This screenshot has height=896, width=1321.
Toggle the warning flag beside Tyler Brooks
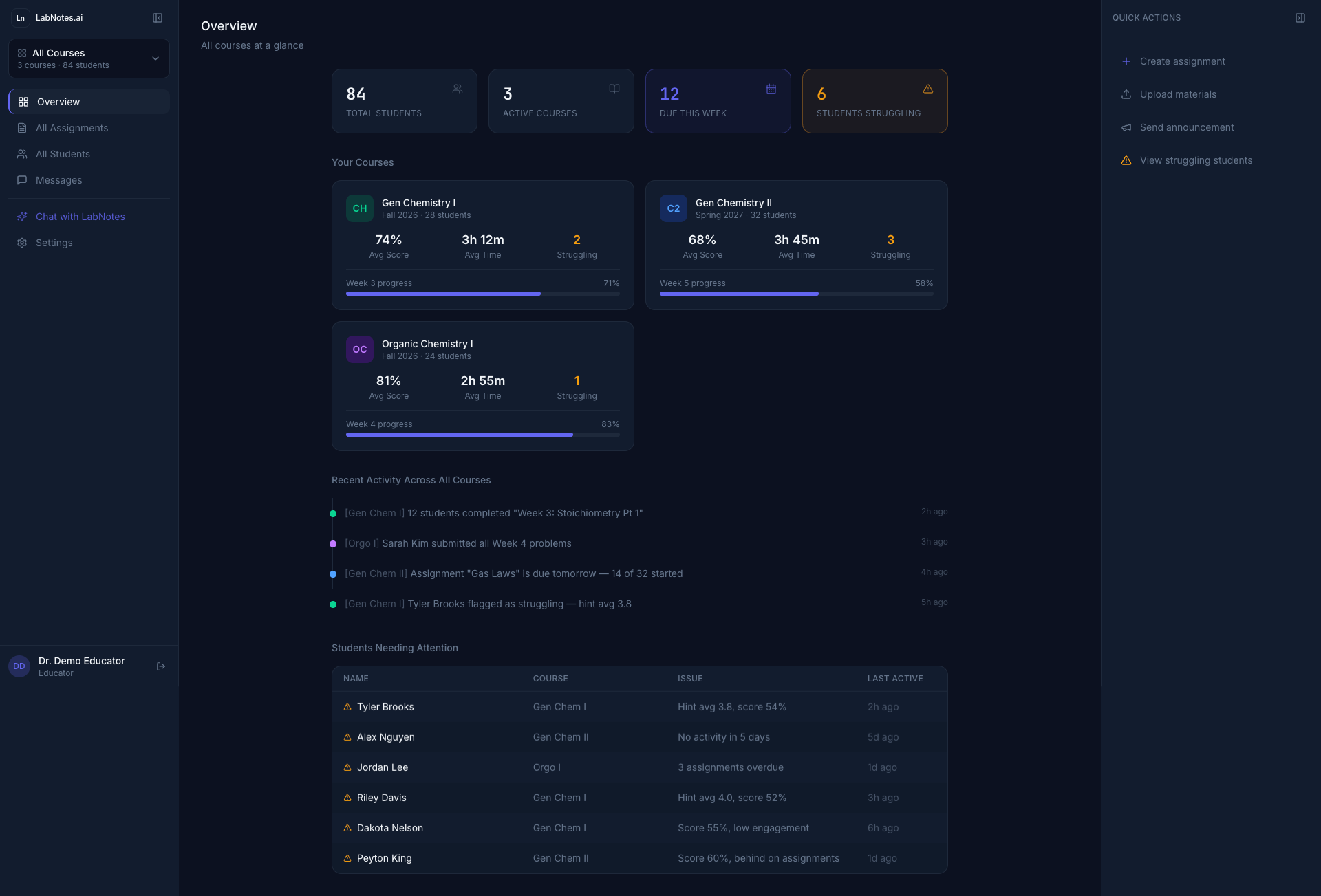(347, 707)
